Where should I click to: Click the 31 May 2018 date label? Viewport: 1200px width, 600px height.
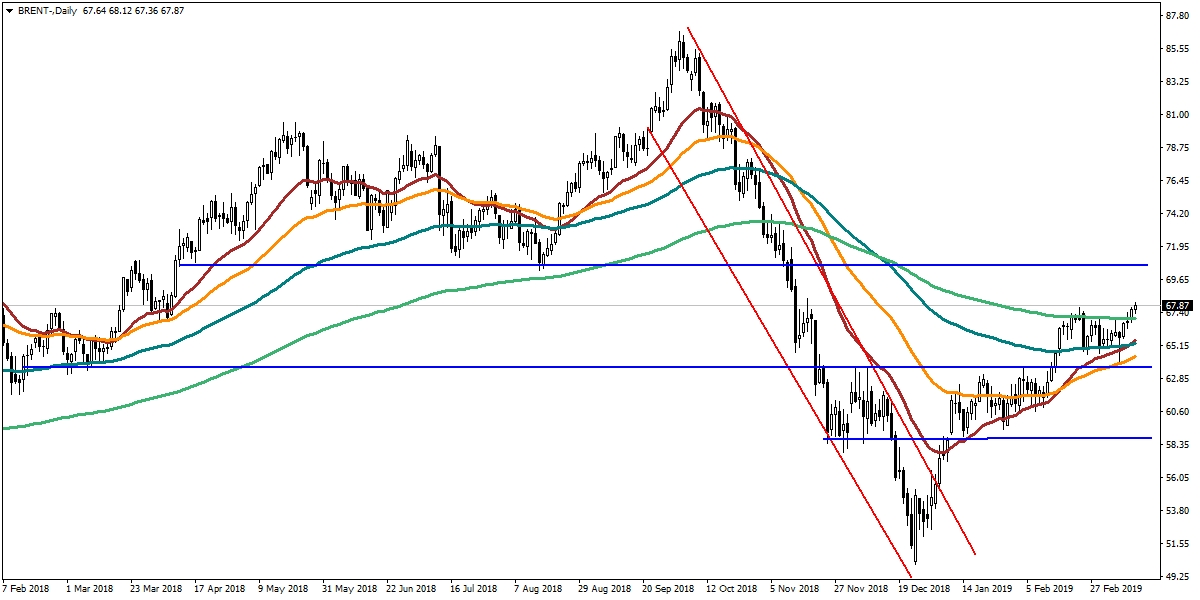click(x=348, y=590)
